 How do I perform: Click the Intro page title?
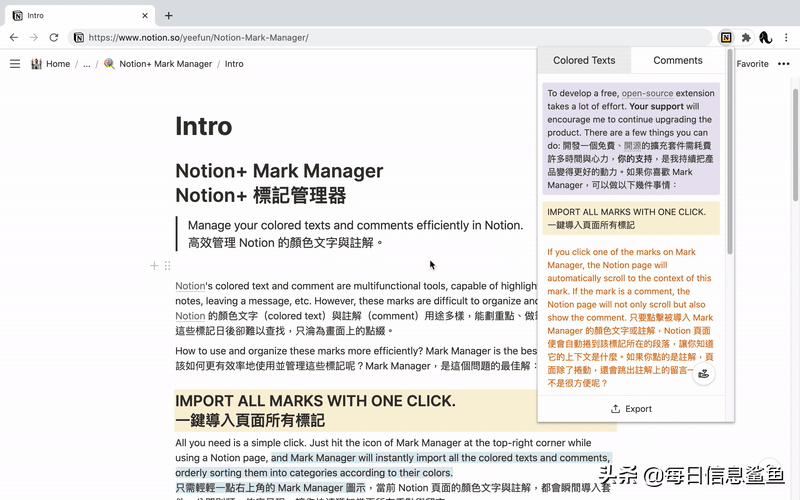coord(204,126)
